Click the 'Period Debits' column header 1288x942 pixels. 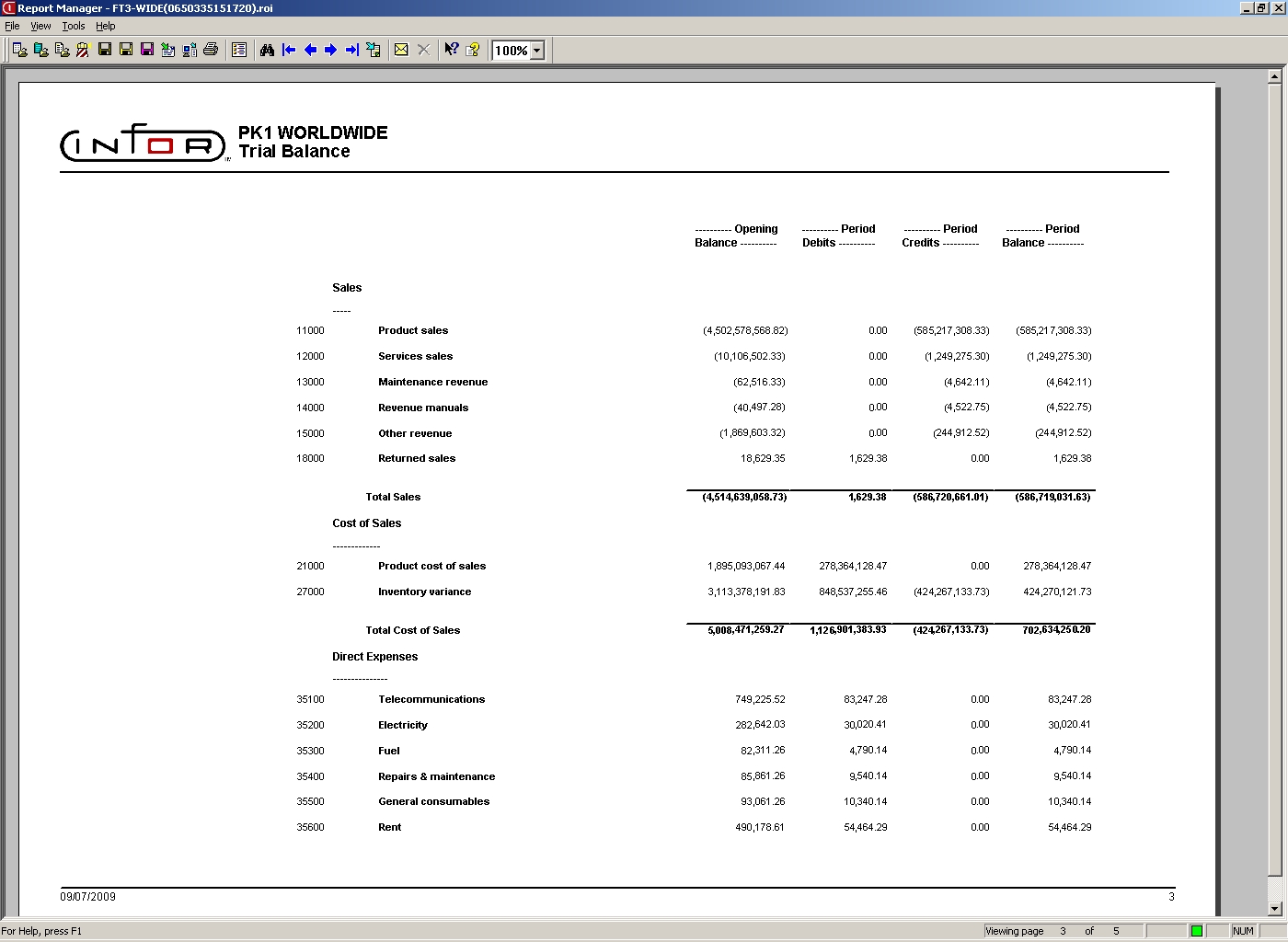click(x=838, y=235)
